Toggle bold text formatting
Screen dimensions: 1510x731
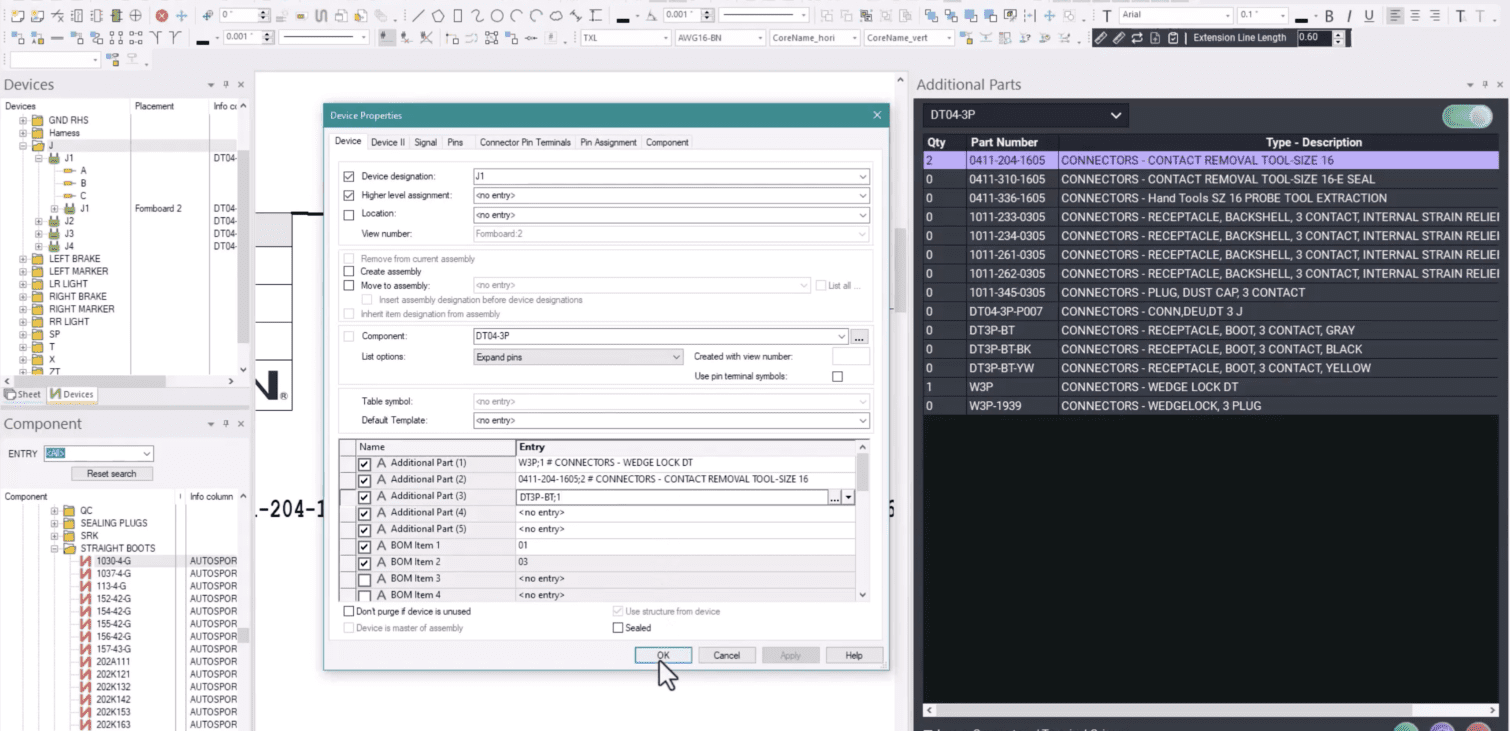click(x=1329, y=16)
